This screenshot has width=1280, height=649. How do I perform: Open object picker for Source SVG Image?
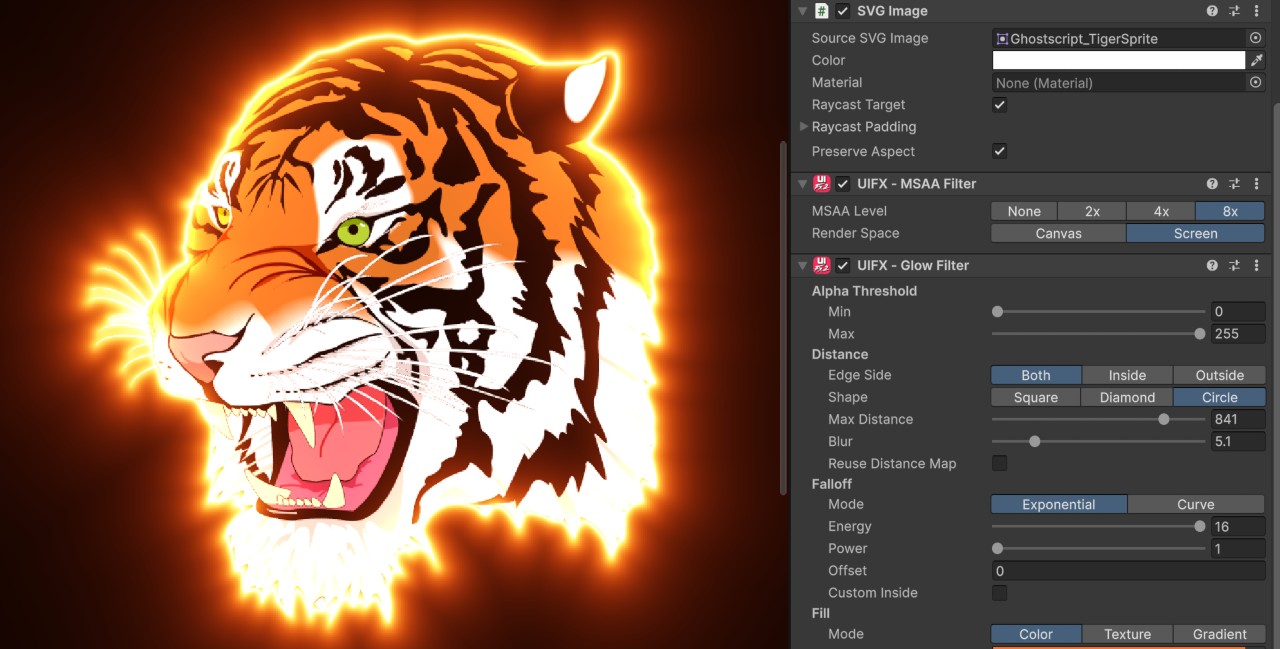(1256, 38)
